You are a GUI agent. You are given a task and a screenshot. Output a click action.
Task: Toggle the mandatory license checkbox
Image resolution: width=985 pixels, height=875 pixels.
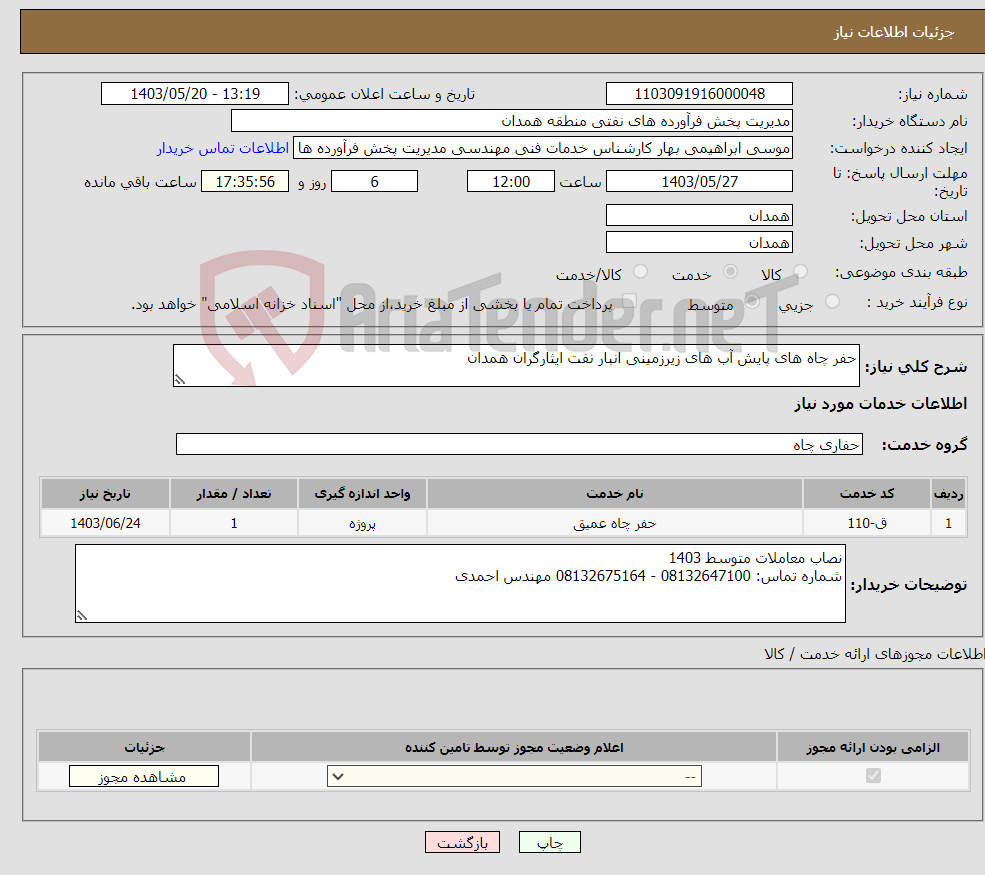click(x=873, y=776)
